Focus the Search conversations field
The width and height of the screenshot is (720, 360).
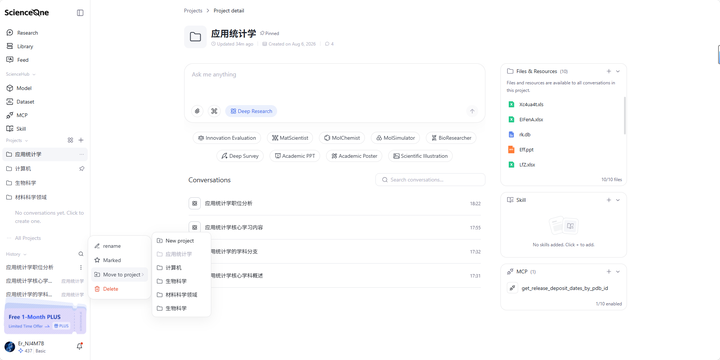click(x=430, y=180)
